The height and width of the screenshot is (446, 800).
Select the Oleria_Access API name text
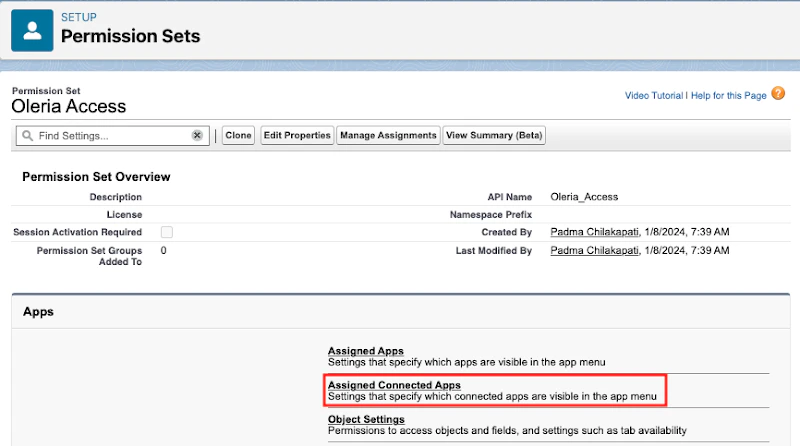(x=584, y=197)
